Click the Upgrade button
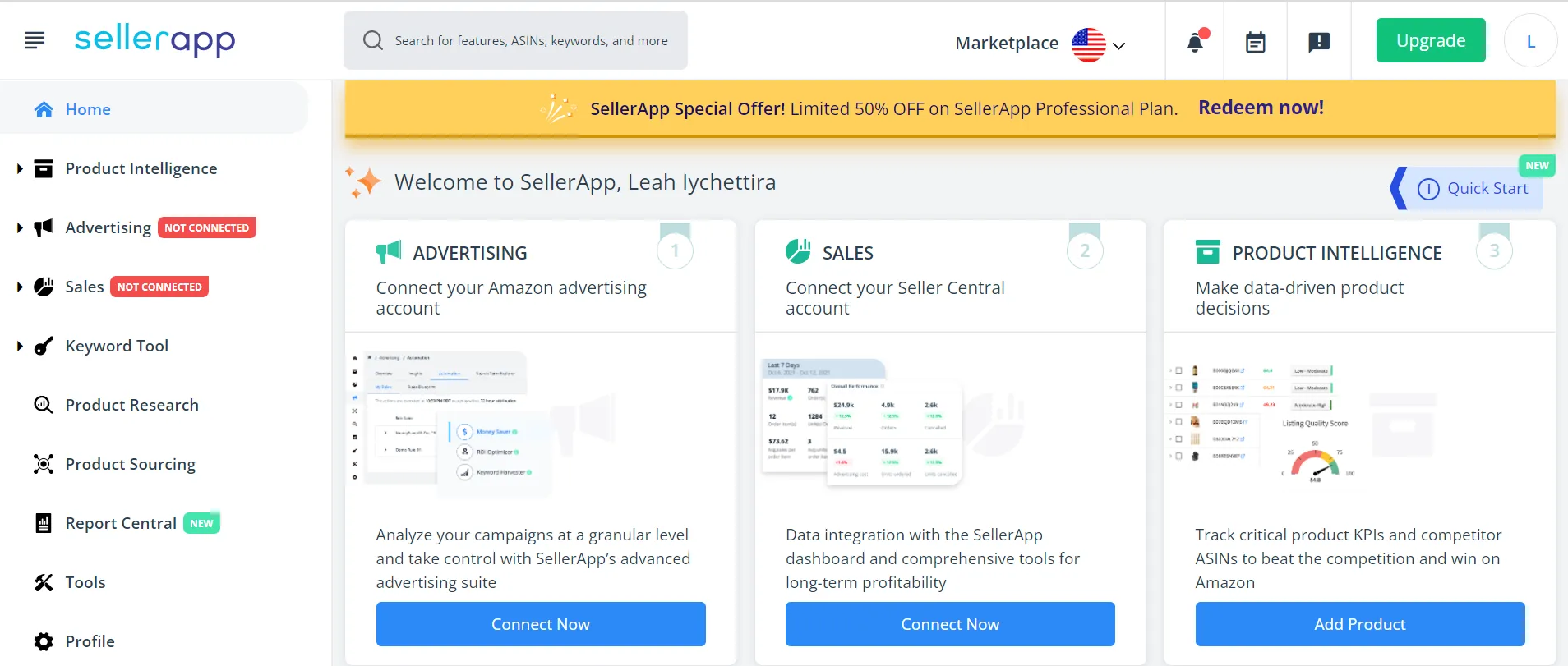This screenshot has width=1568, height=666. tap(1430, 39)
